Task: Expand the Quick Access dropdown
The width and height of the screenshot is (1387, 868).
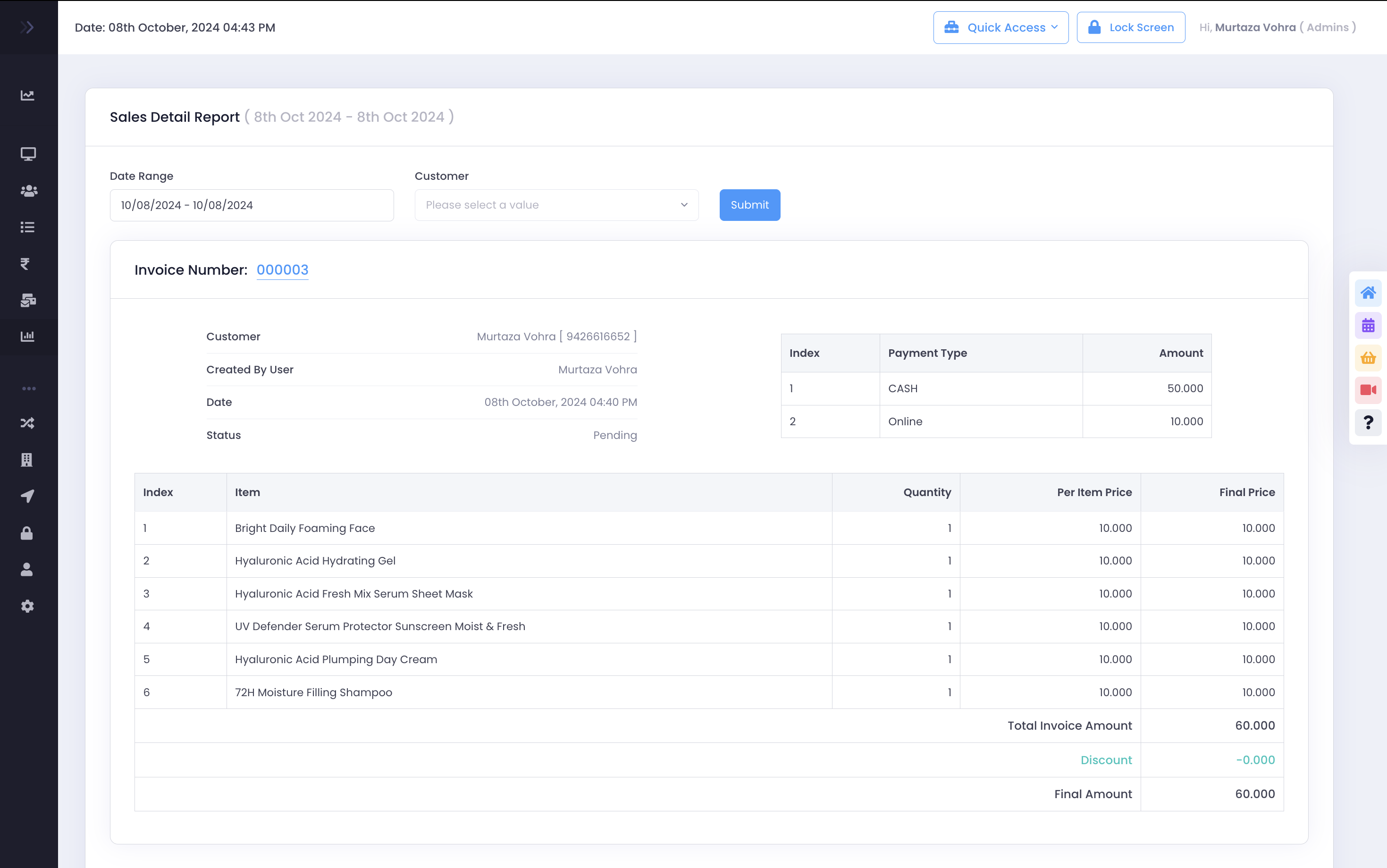Action: tap(1001, 27)
